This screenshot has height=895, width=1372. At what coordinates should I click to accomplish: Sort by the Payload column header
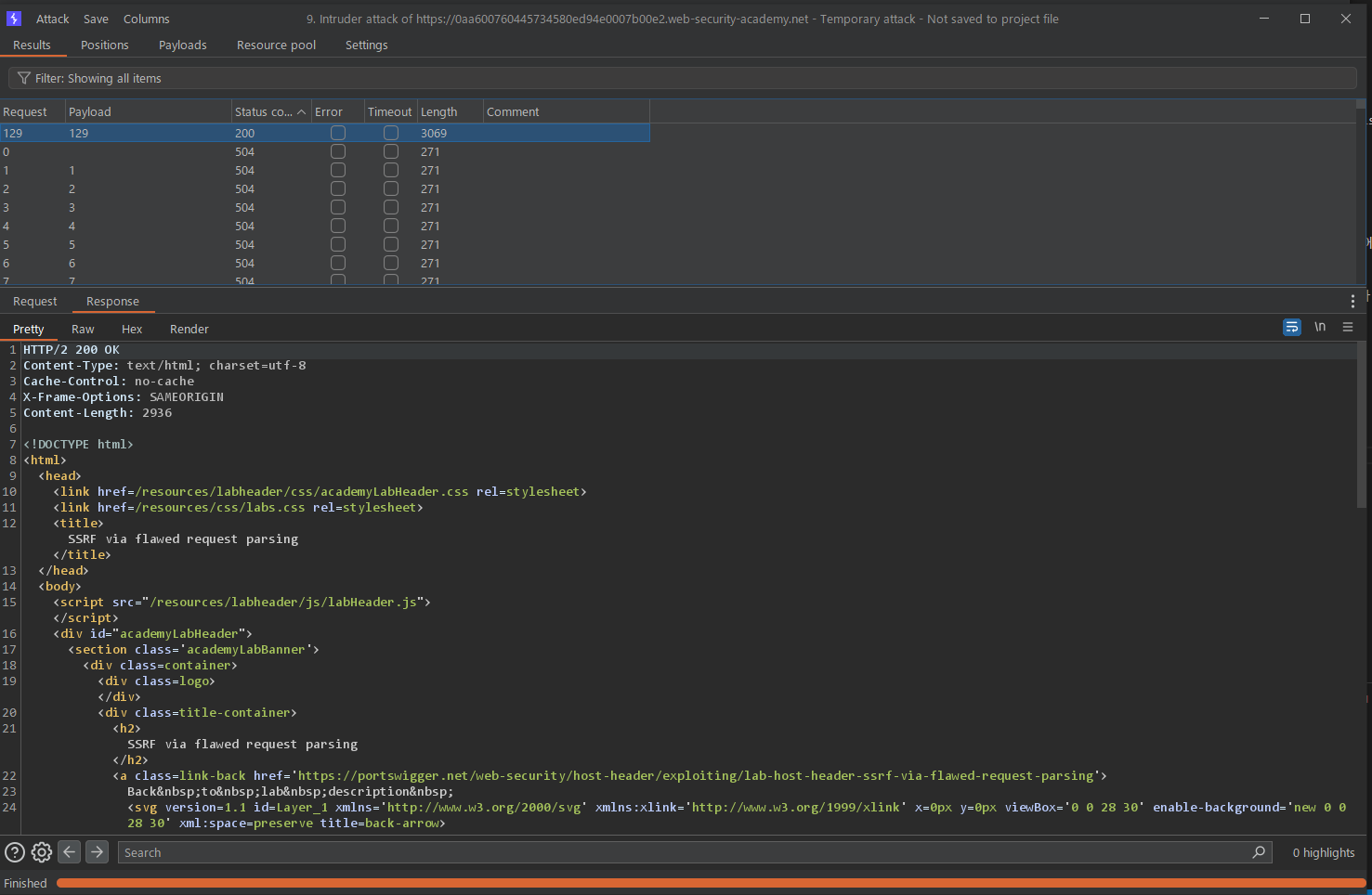149,111
